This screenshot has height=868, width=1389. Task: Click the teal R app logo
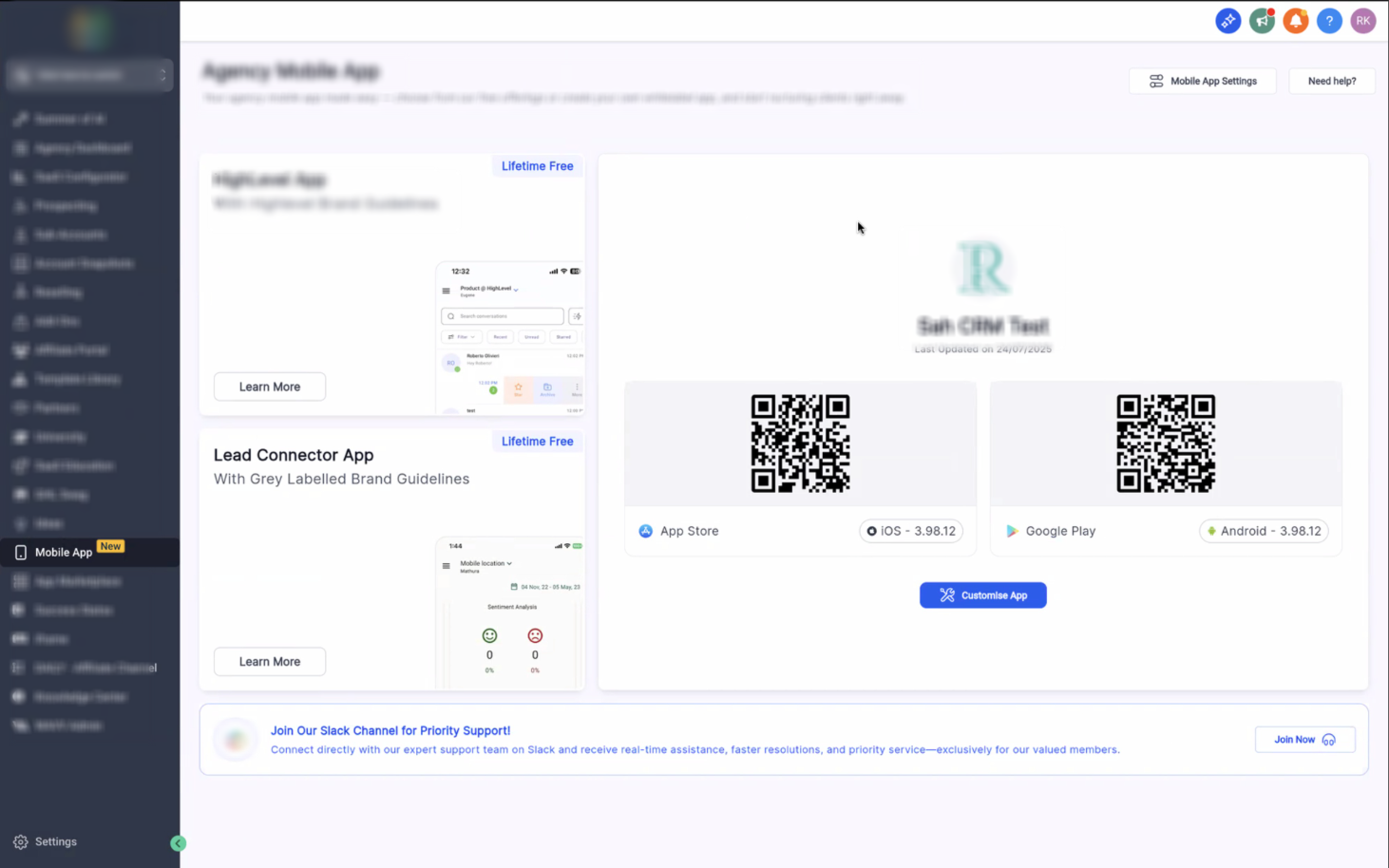click(983, 268)
